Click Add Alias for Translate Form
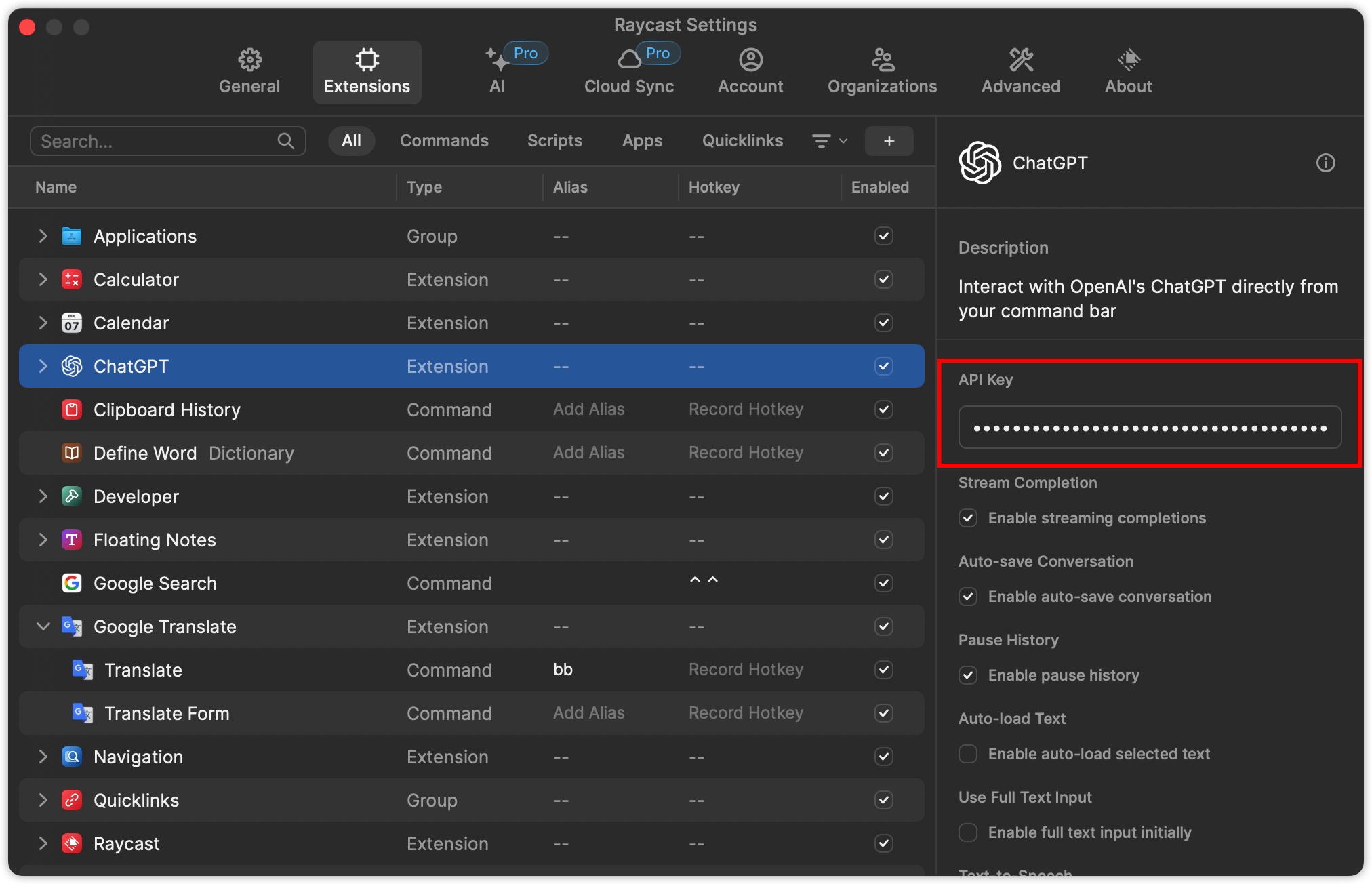The width and height of the screenshot is (1372, 884). (588, 713)
